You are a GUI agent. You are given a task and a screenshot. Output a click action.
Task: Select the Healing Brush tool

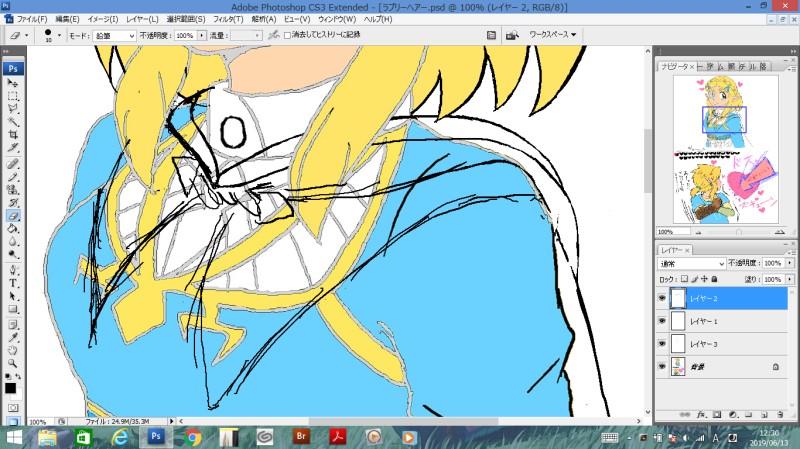[13, 164]
